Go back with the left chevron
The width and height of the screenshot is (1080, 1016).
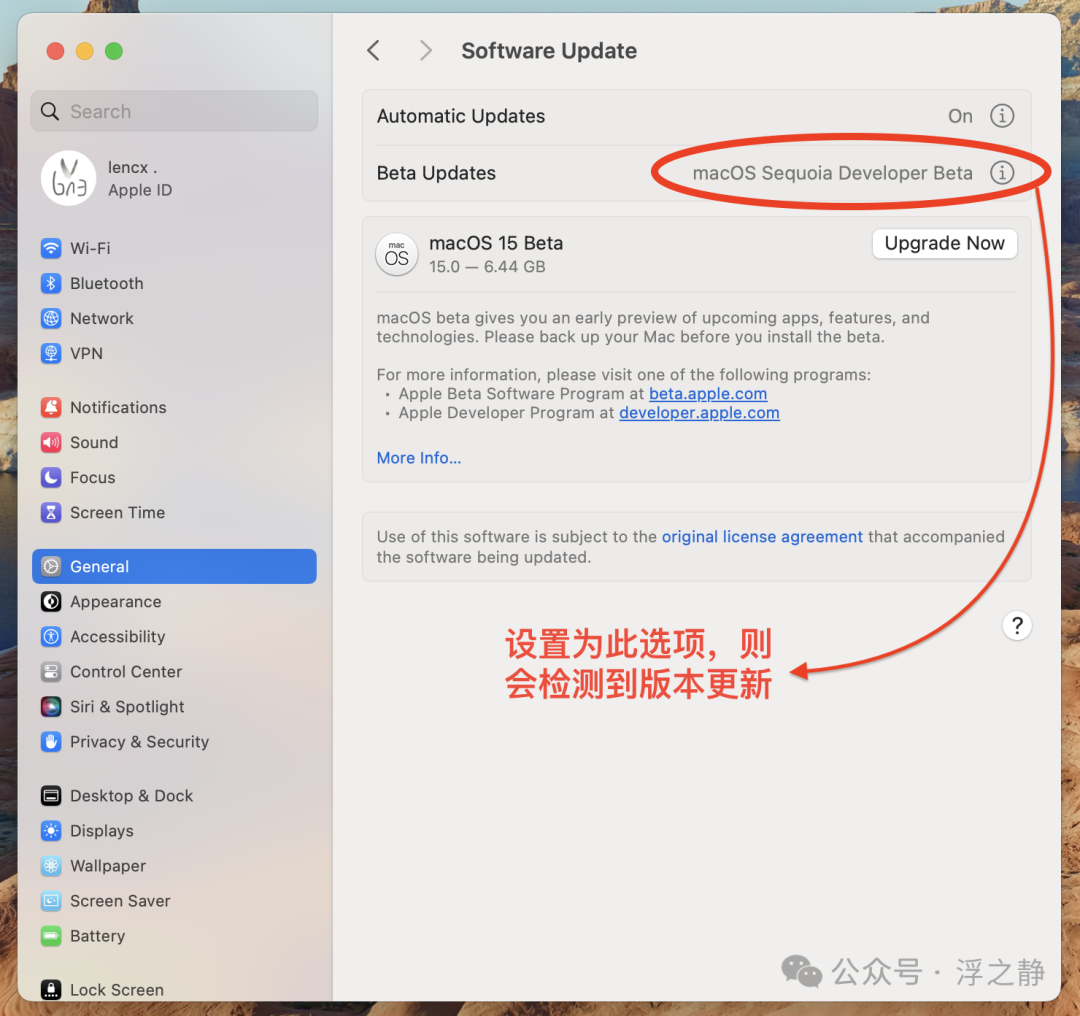tap(374, 50)
